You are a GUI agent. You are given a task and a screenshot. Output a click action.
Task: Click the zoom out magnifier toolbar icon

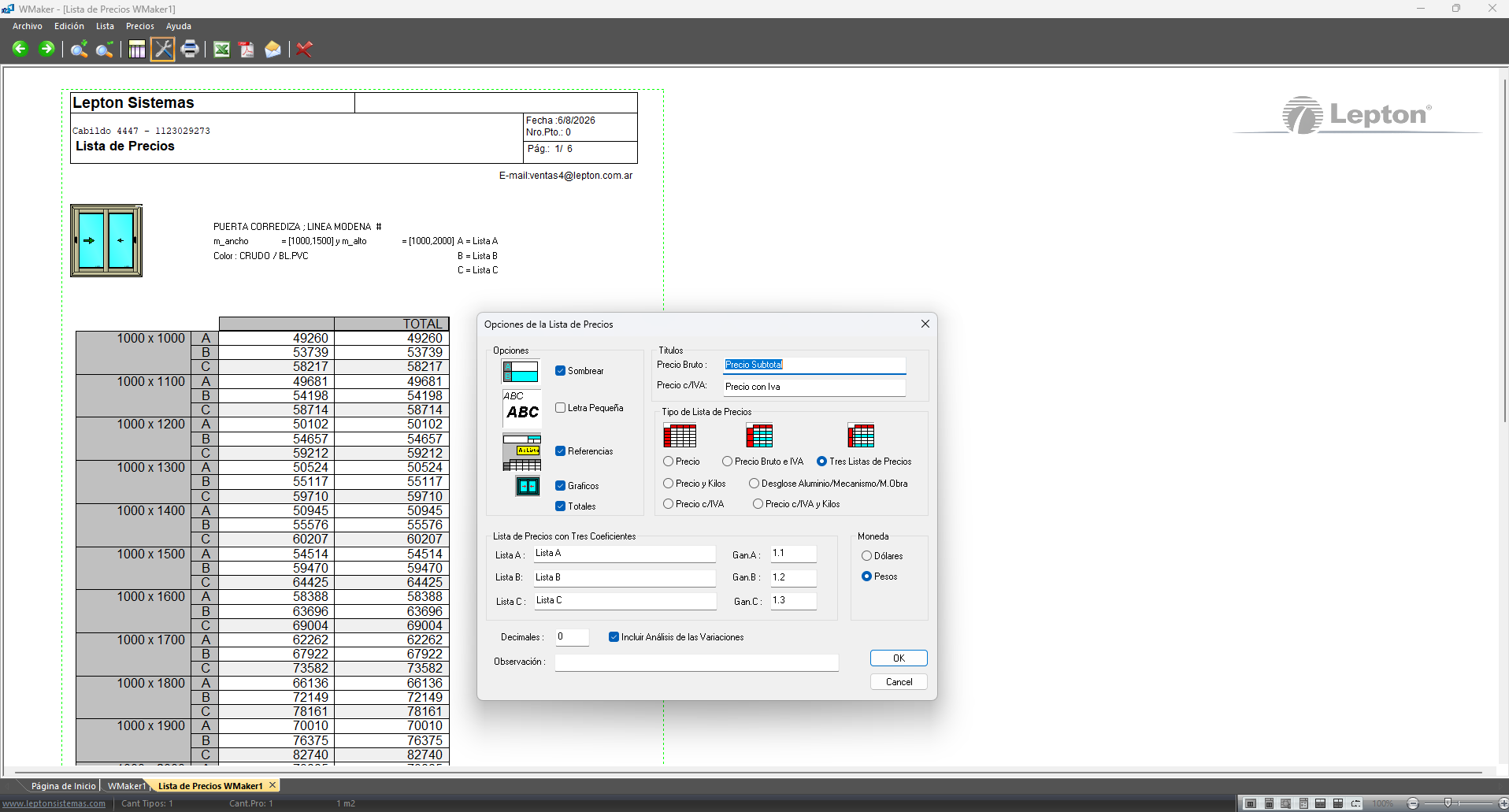click(x=104, y=50)
